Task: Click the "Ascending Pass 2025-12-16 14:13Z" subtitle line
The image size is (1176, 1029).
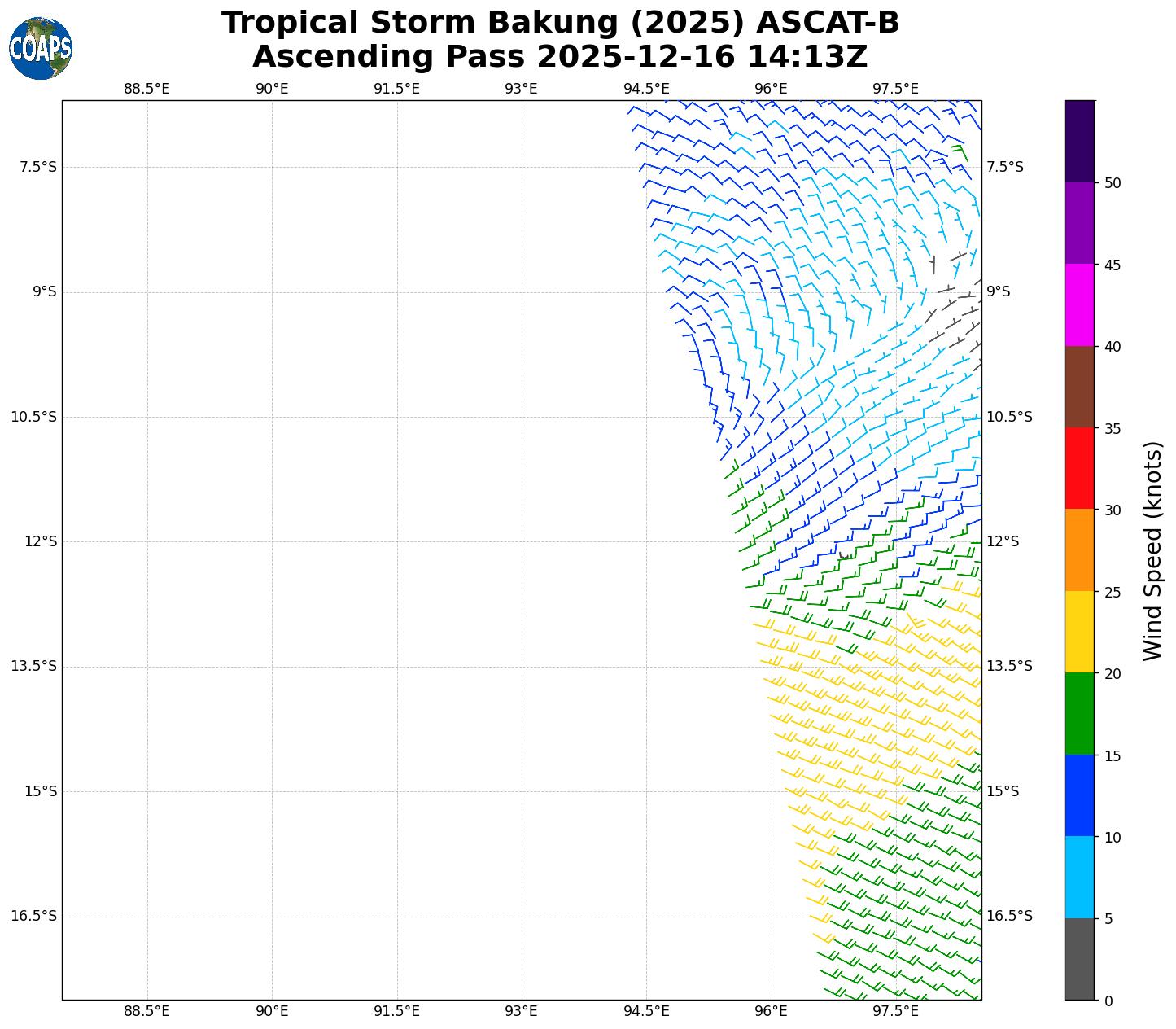Action: pyautogui.click(x=560, y=57)
